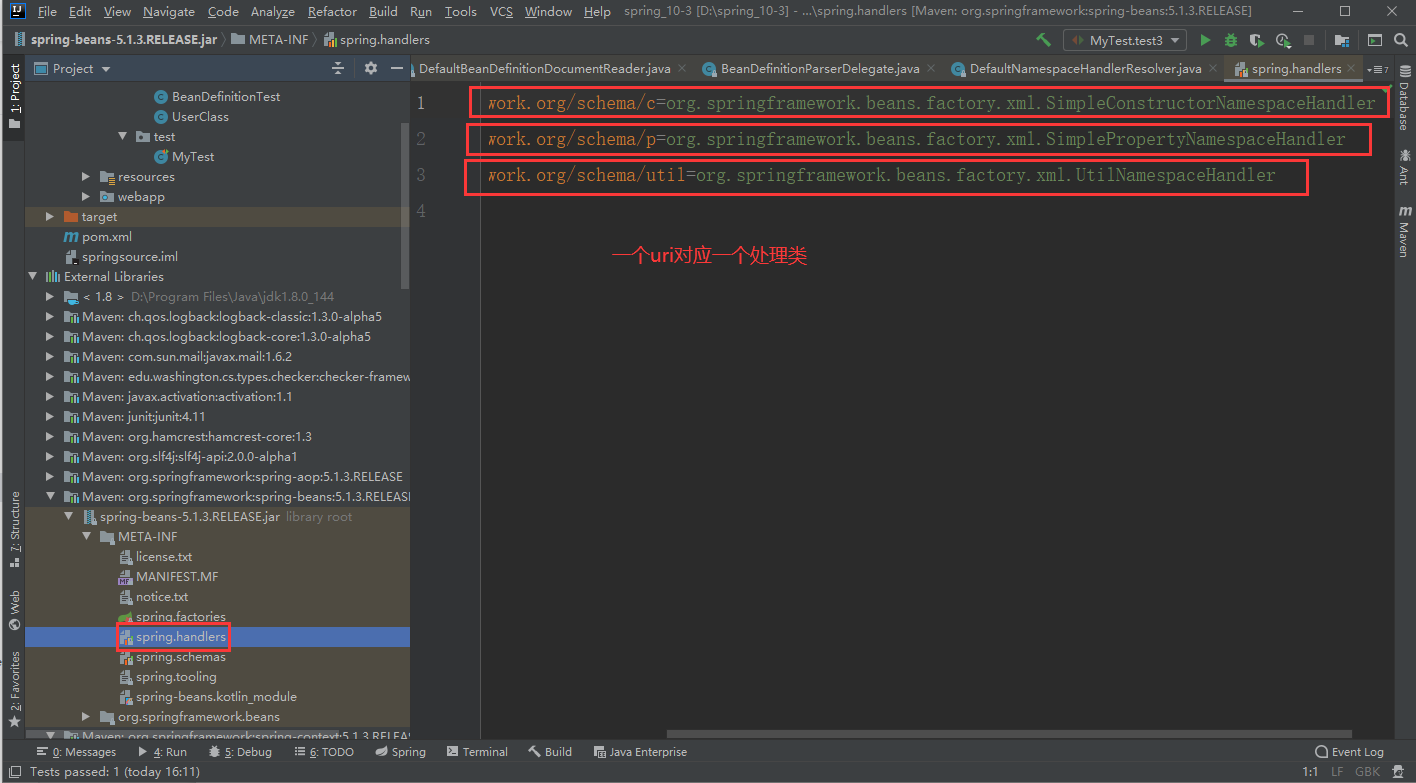Collapse the test folder node
Screen dimensions: 1416x783
point(123,136)
